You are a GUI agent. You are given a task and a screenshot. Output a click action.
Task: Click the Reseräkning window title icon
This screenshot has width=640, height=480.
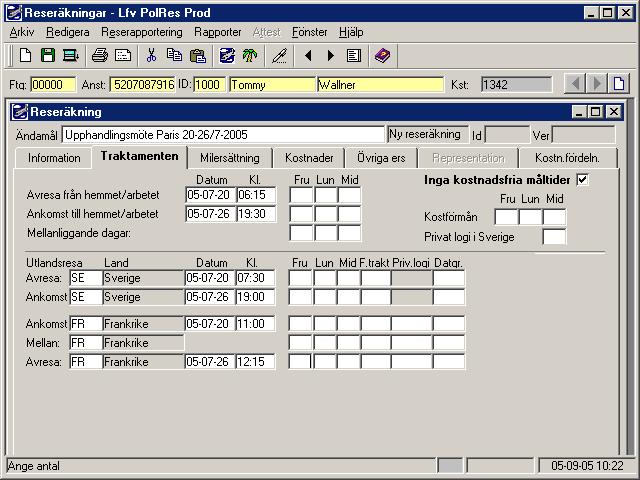(x=20, y=112)
